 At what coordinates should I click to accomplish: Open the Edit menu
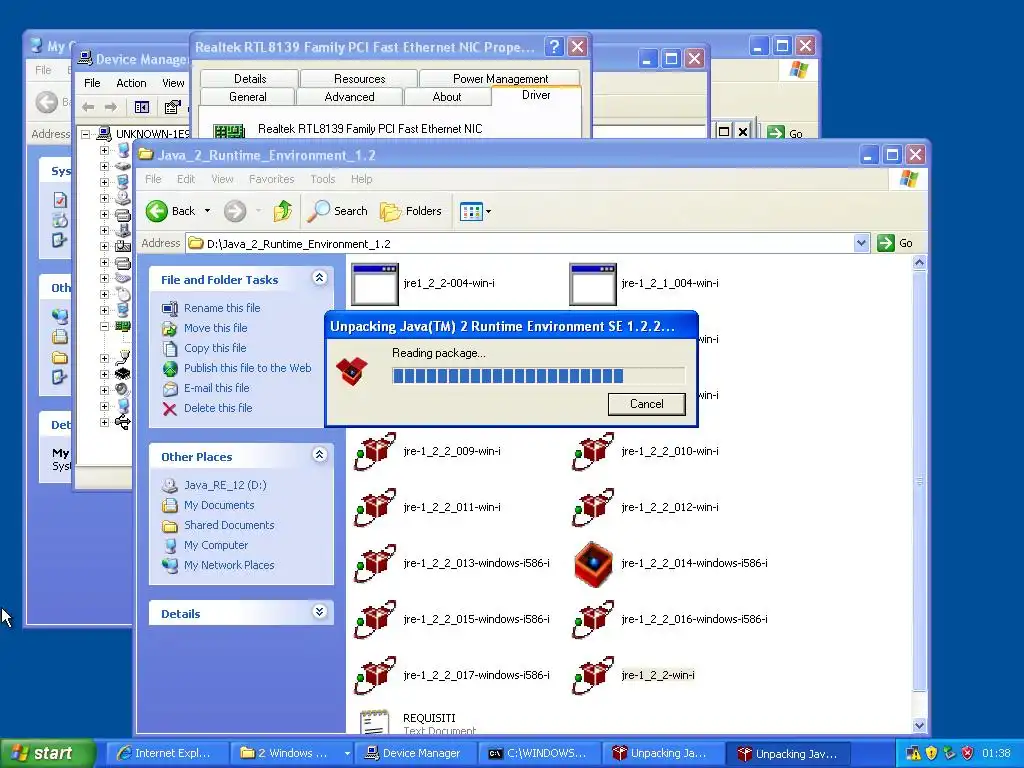pos(186,179)
